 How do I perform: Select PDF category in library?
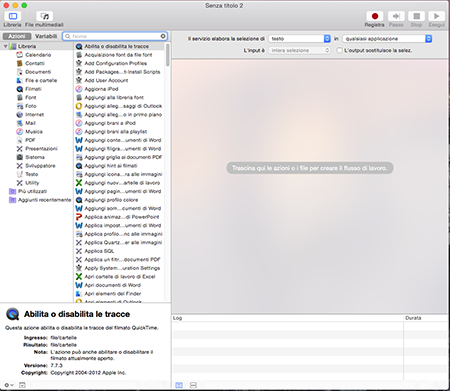(30, 140)
